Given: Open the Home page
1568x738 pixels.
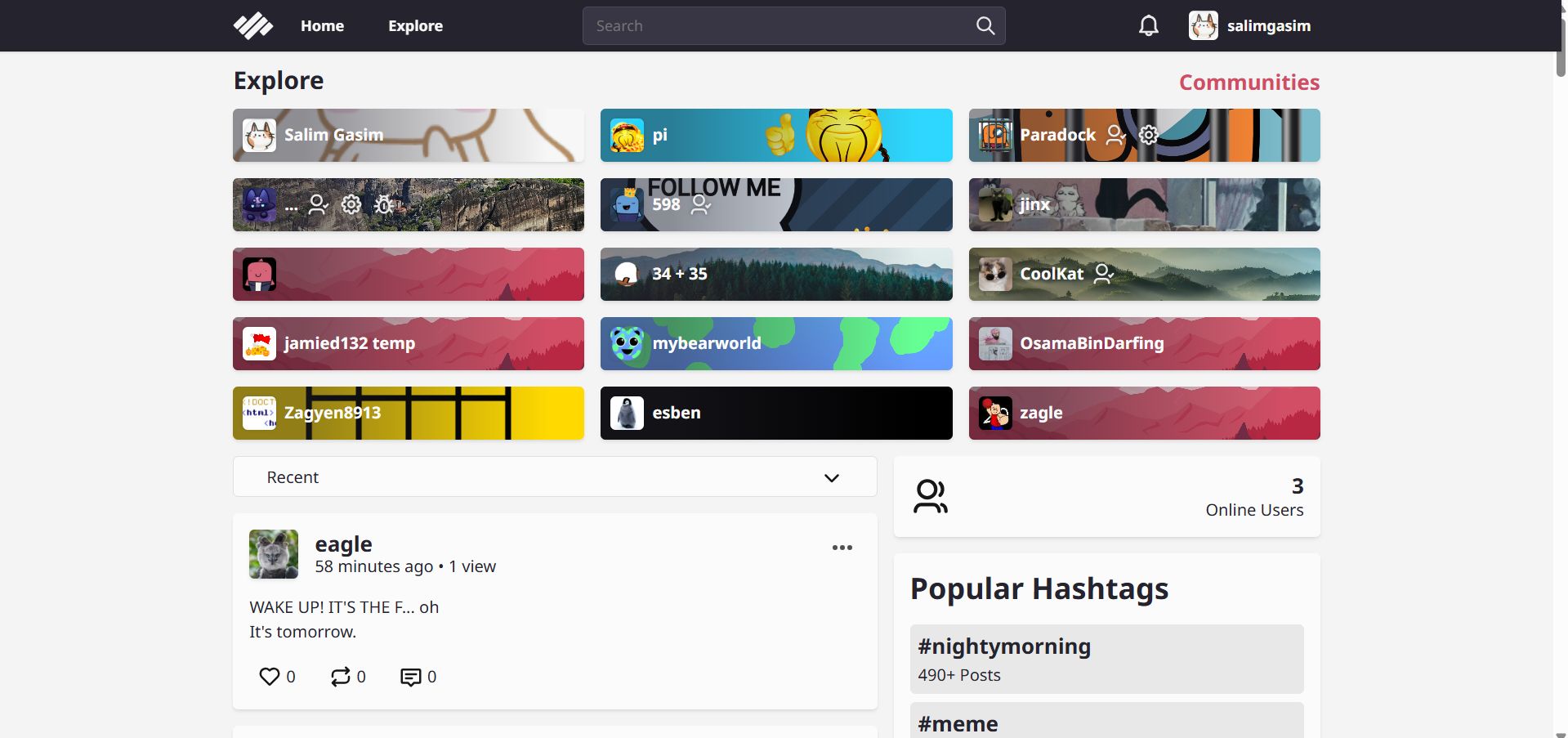Looking at the screenshot, I should [322, 26].
